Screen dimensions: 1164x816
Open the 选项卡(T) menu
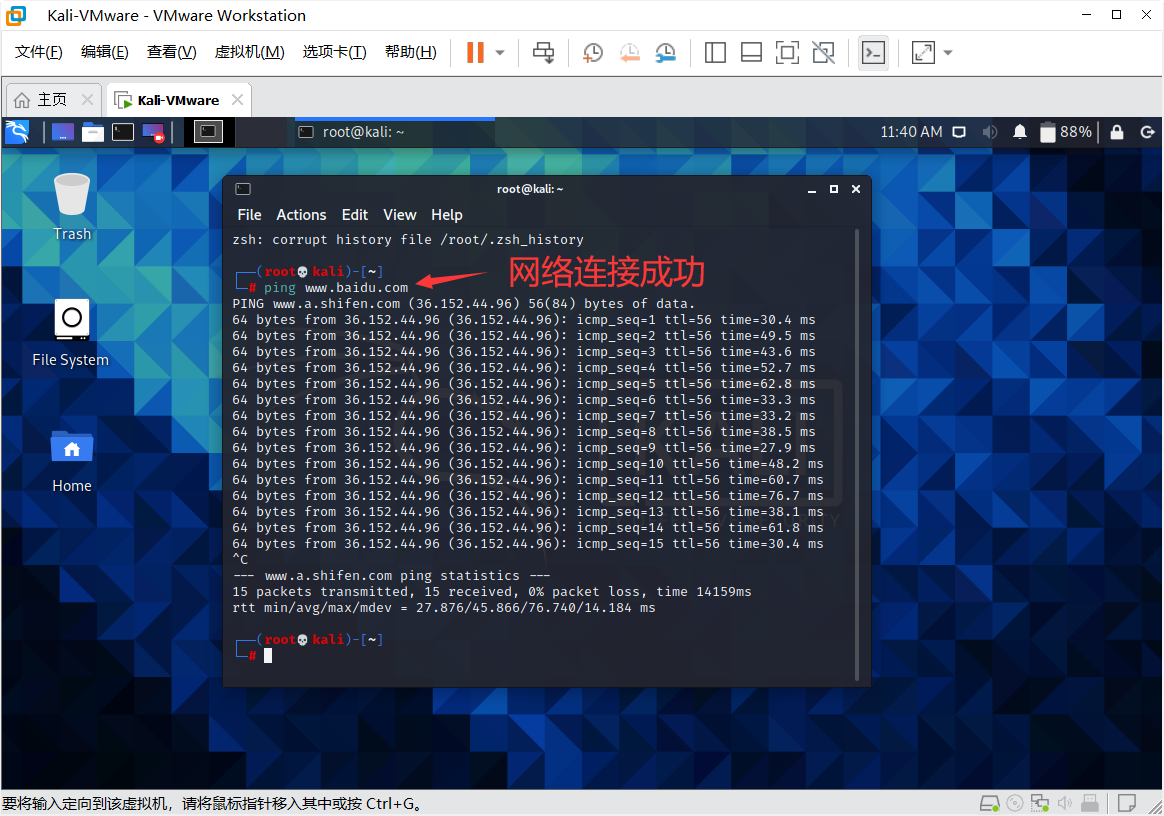(335, 52)
